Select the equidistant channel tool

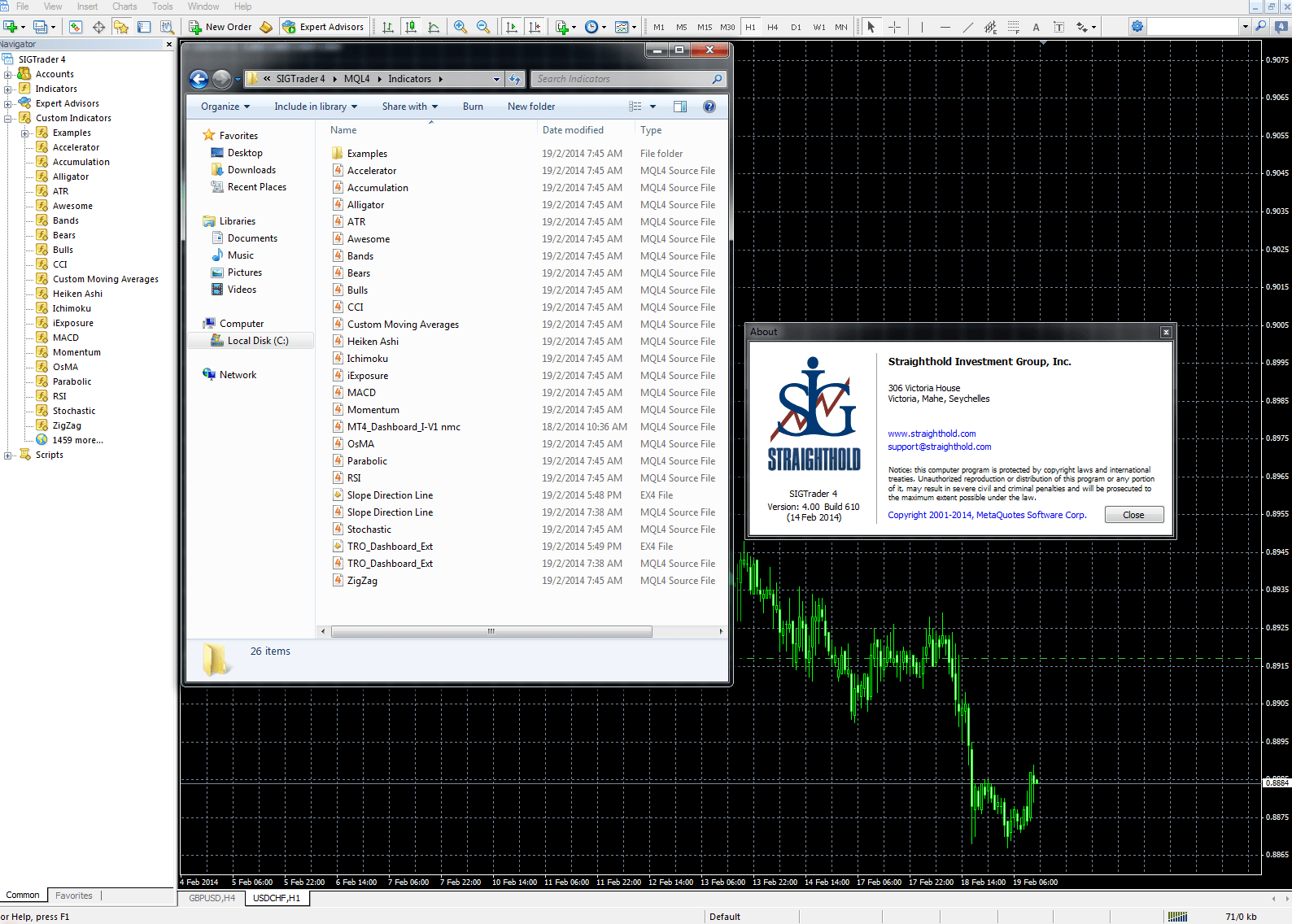click(990, 27)
